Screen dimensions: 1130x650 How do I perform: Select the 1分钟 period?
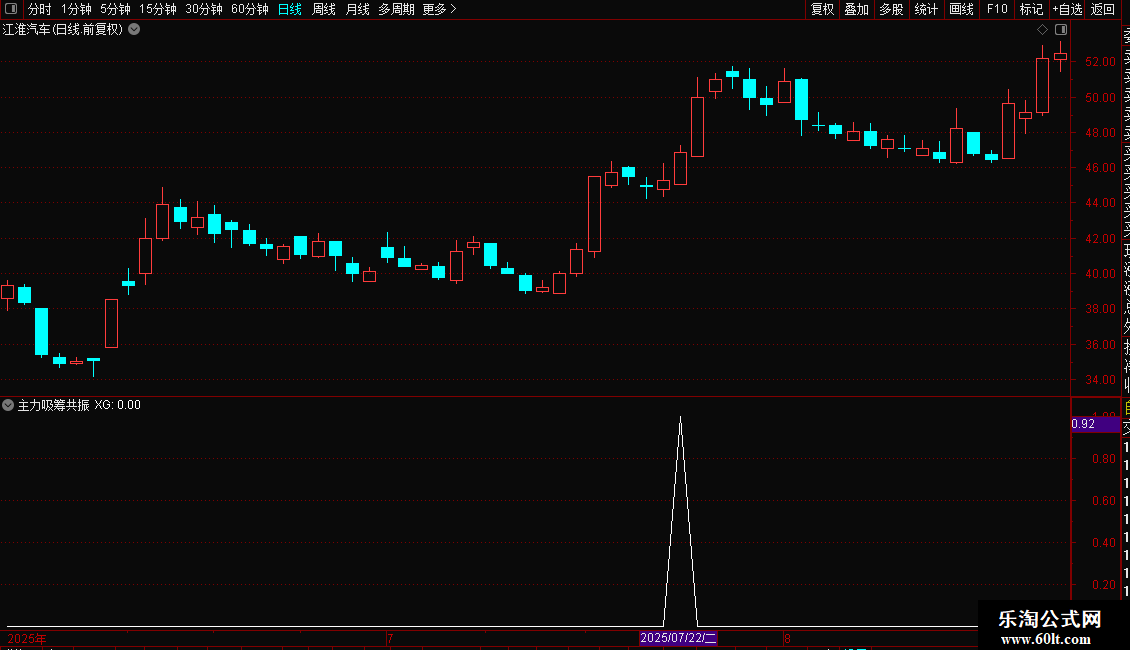[x=76, y=9]
